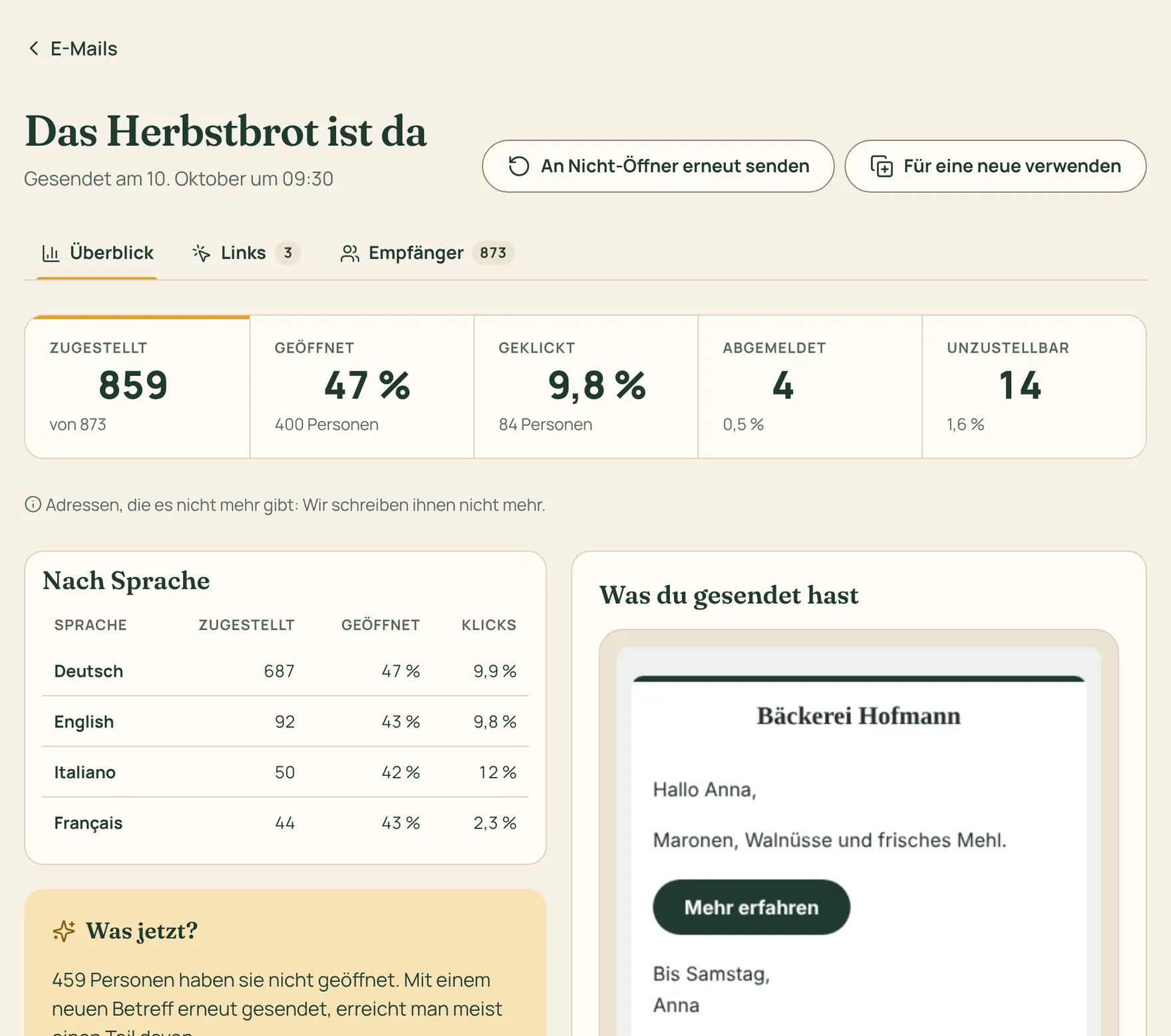Click the KLICKS column header
Image resolution: width=1171 pixels, height=1036 pixels.
[489, 625]
